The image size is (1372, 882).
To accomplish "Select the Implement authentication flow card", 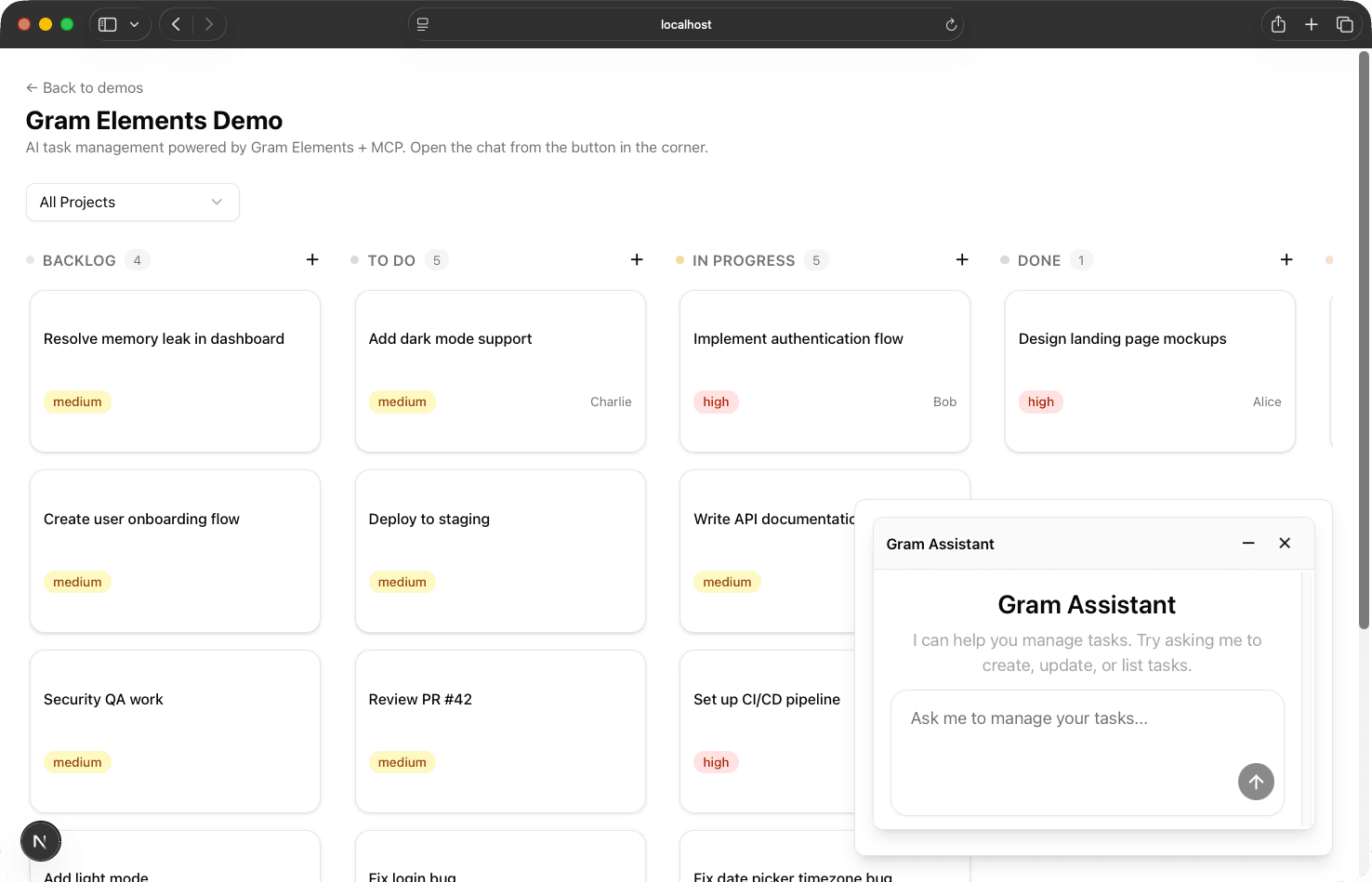I will [825, 372].
